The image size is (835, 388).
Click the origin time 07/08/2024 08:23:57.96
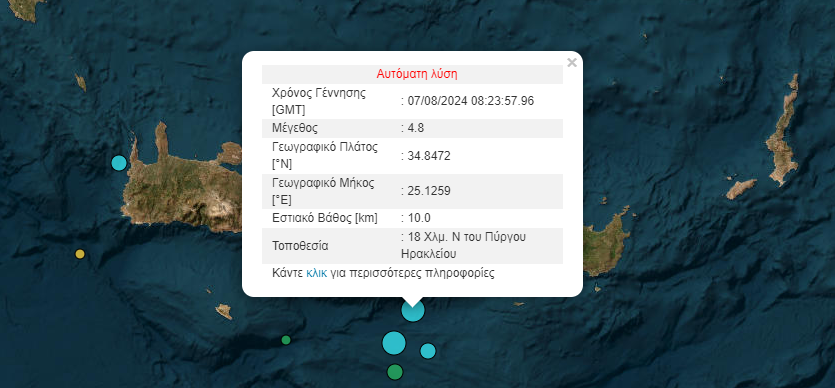tap(468, 101)
